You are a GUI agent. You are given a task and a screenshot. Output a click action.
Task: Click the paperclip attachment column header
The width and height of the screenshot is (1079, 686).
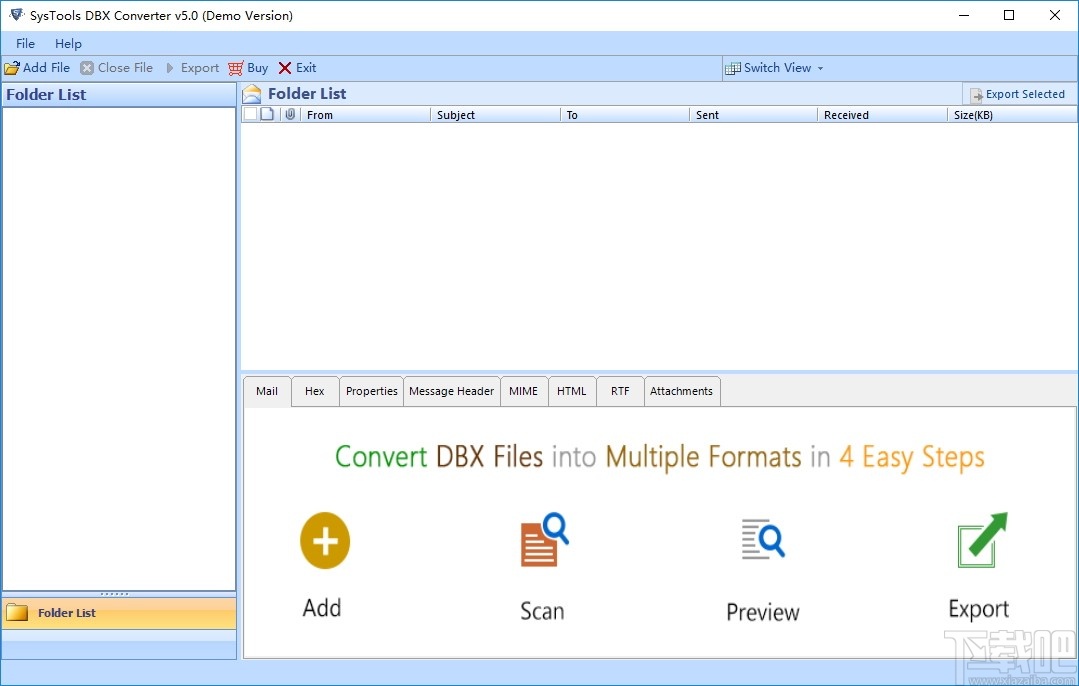(289, 114)
